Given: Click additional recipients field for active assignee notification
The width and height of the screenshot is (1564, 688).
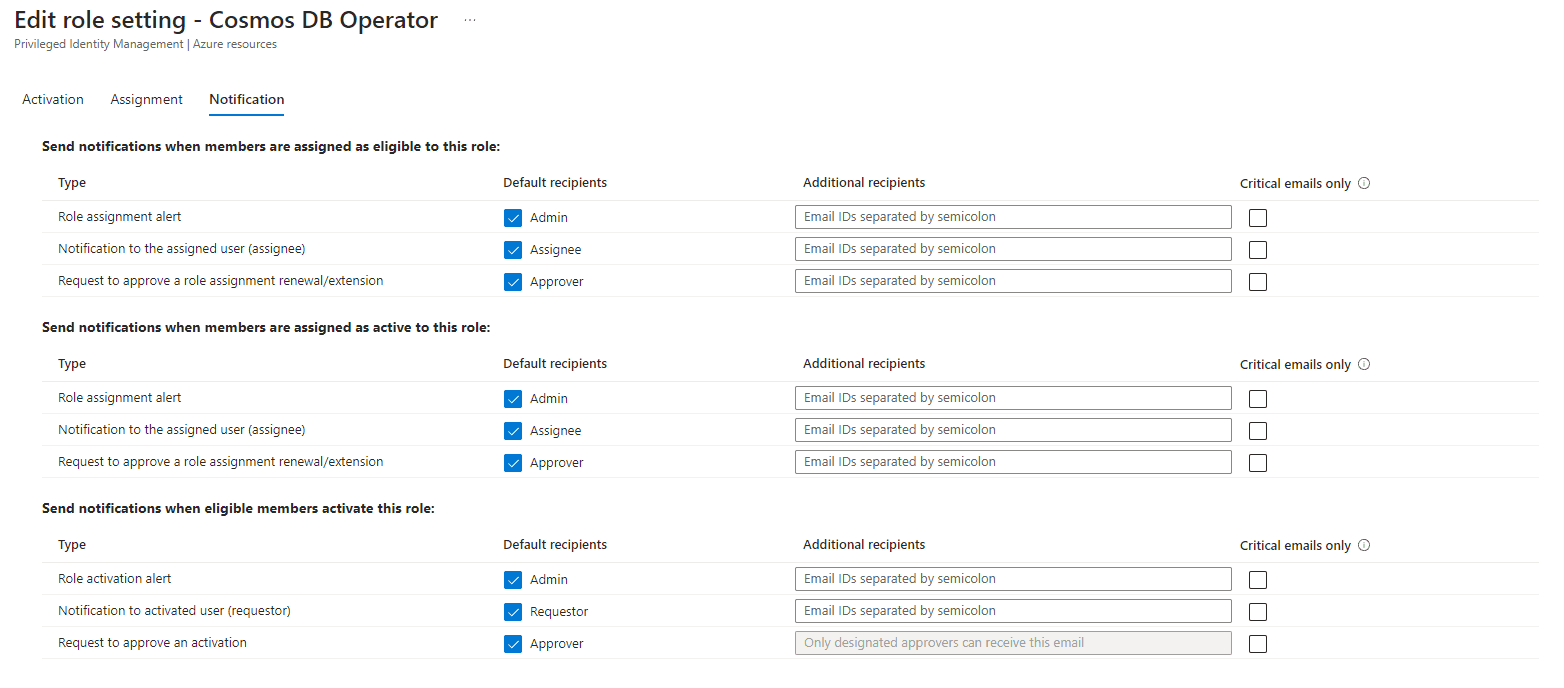Looking at the screenshot, I should point(1013,430).
